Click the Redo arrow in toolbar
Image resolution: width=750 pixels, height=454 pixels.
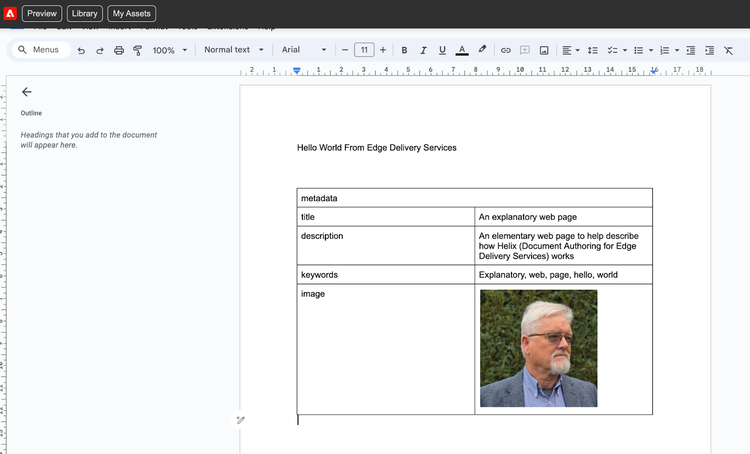(x=100, y=50)
